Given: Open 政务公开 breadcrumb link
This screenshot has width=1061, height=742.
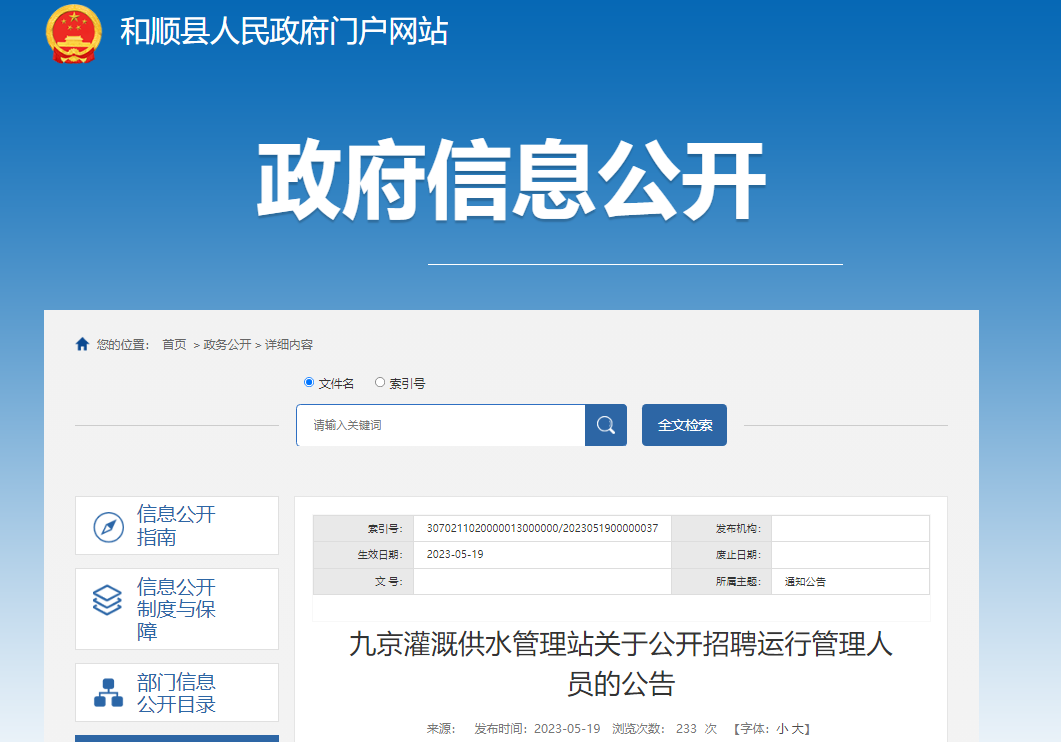Looking at the screenshot, I should (x=227, y=344).
